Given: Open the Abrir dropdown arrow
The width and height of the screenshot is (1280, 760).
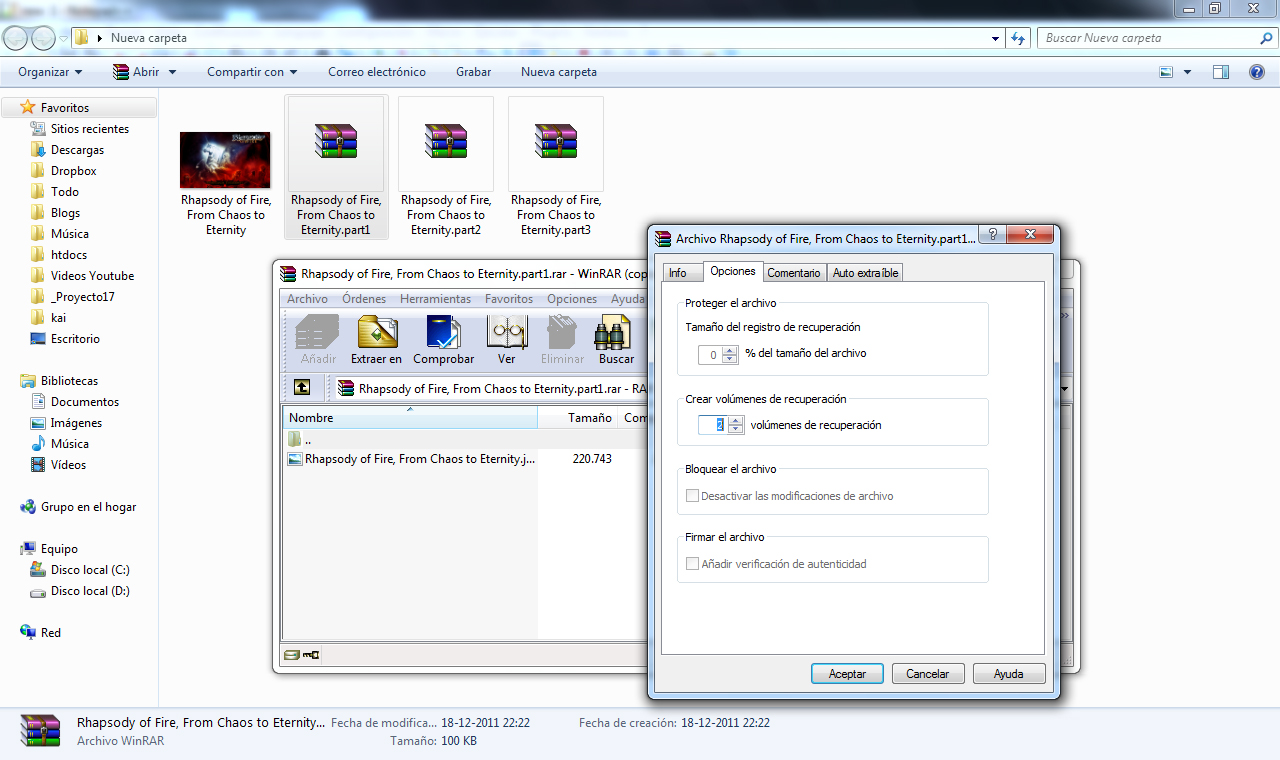Looking at the screenshot, I should point(172,72).
